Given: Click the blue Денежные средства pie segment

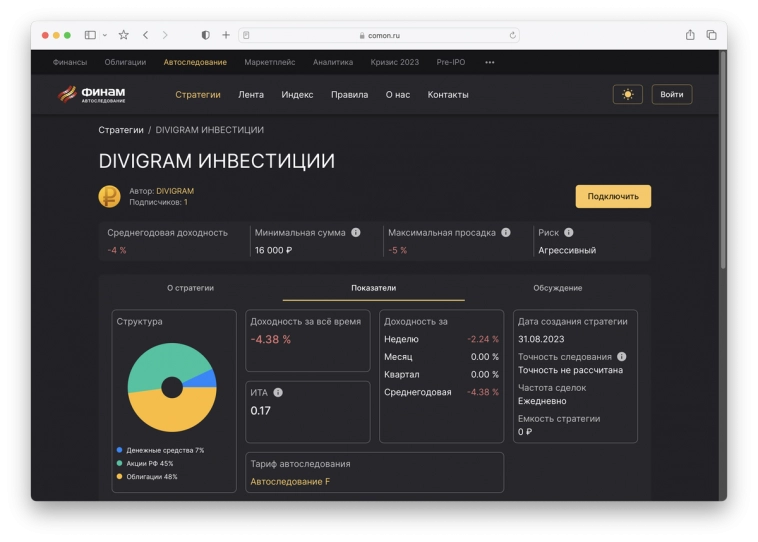Looking at the screenshot, I should click(205, 379).
